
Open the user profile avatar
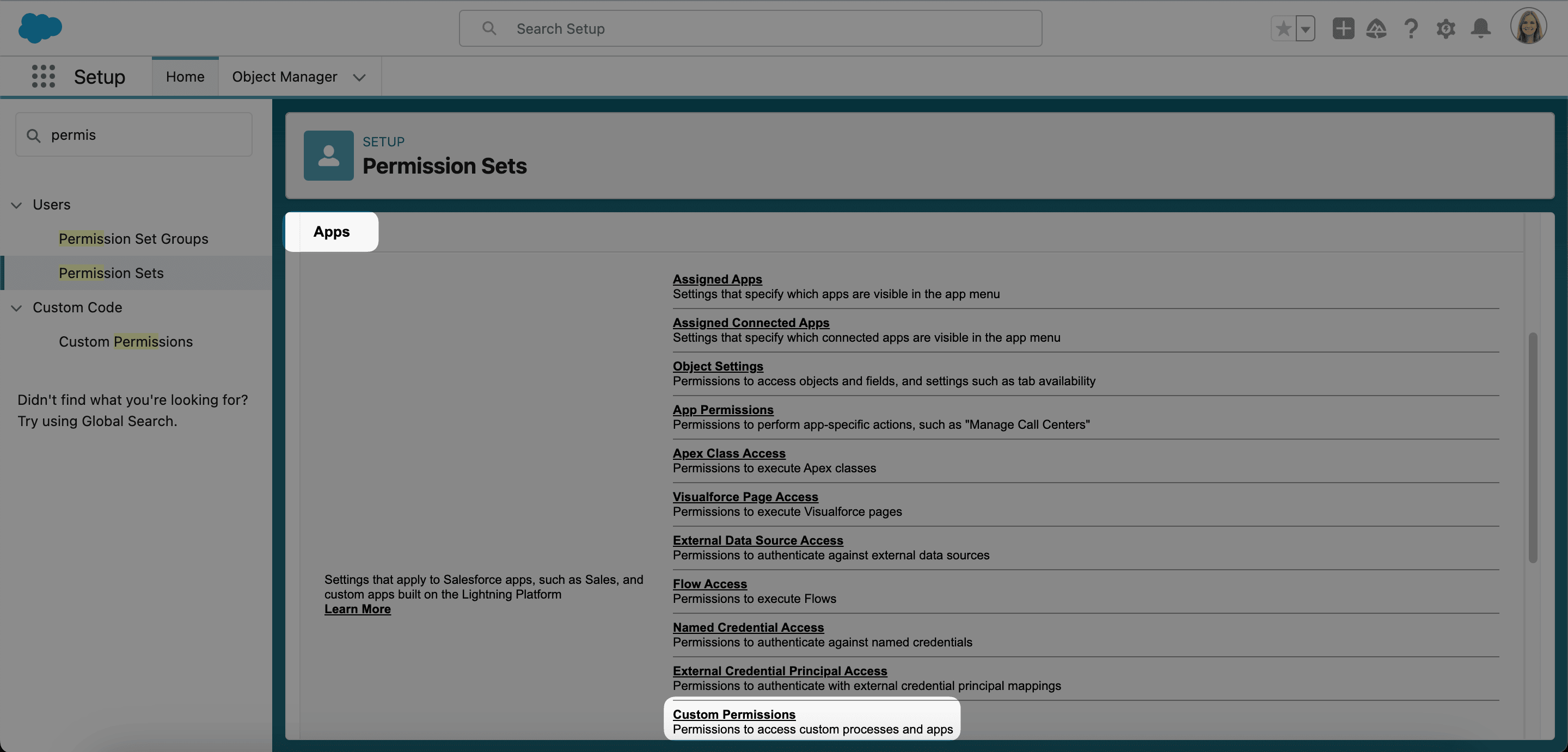click(x=1528, y=26)
